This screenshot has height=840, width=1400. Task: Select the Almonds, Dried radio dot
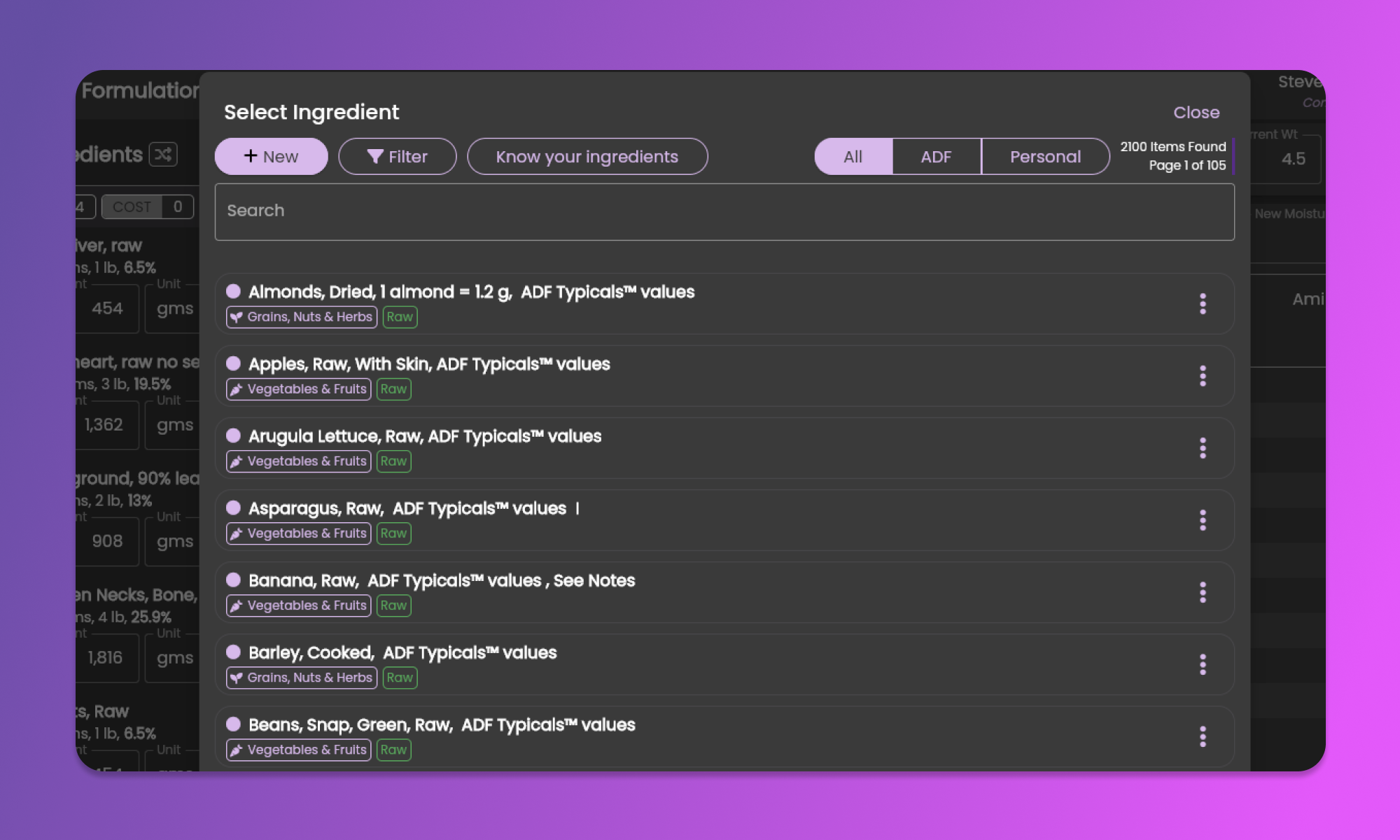point(234,291)
